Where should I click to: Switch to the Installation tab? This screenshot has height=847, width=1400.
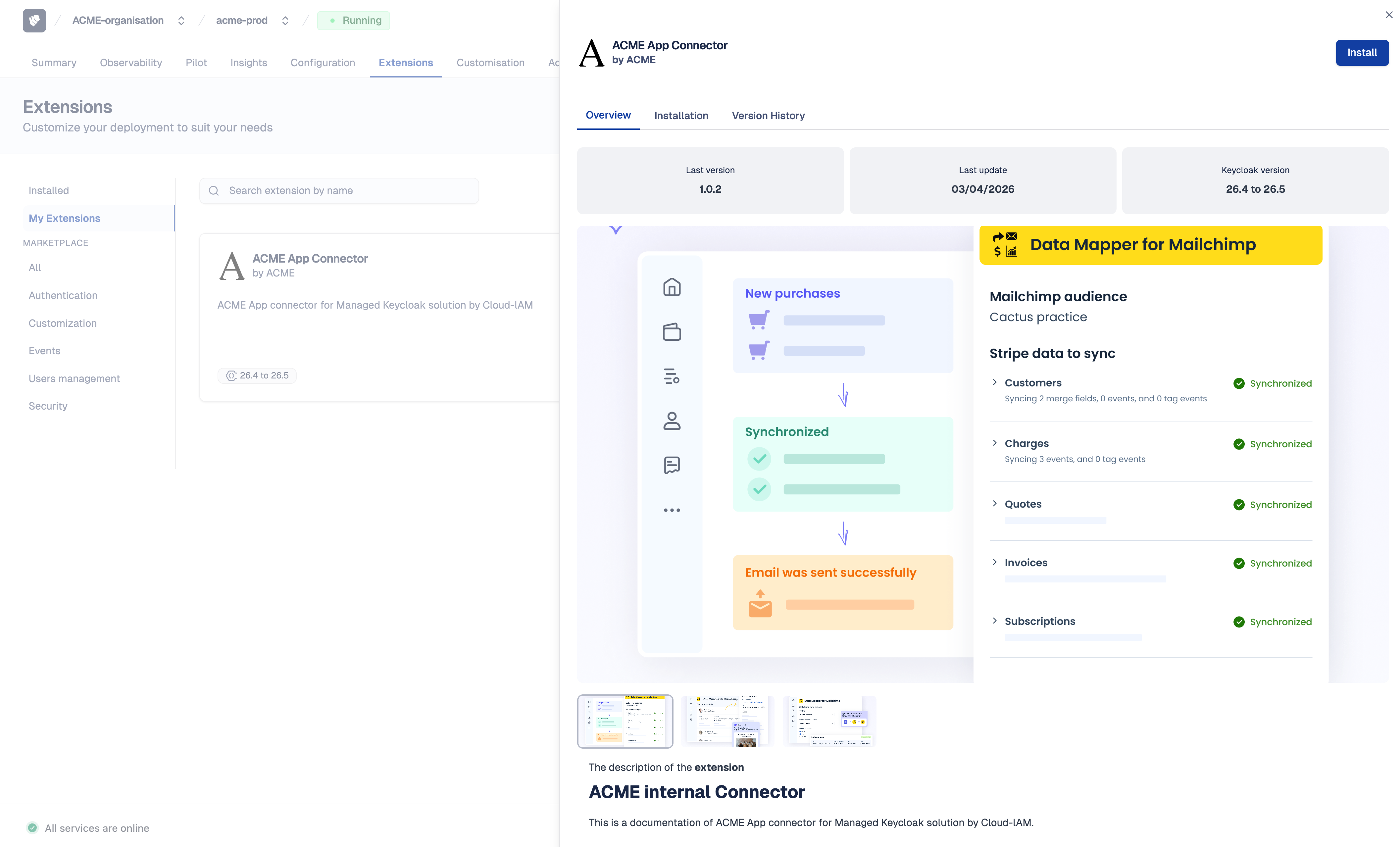coord(681,116)
